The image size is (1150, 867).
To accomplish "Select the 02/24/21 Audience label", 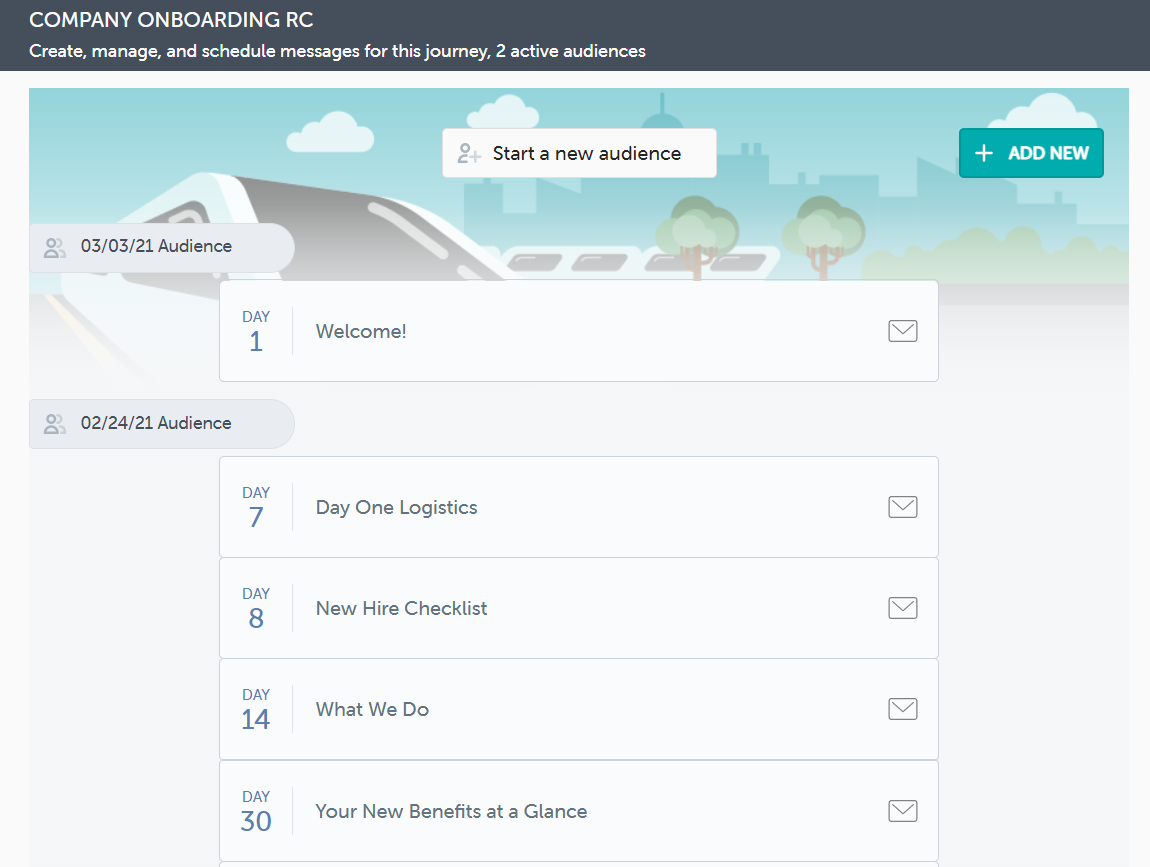I will pyautogui.click(x=156, y=424).
